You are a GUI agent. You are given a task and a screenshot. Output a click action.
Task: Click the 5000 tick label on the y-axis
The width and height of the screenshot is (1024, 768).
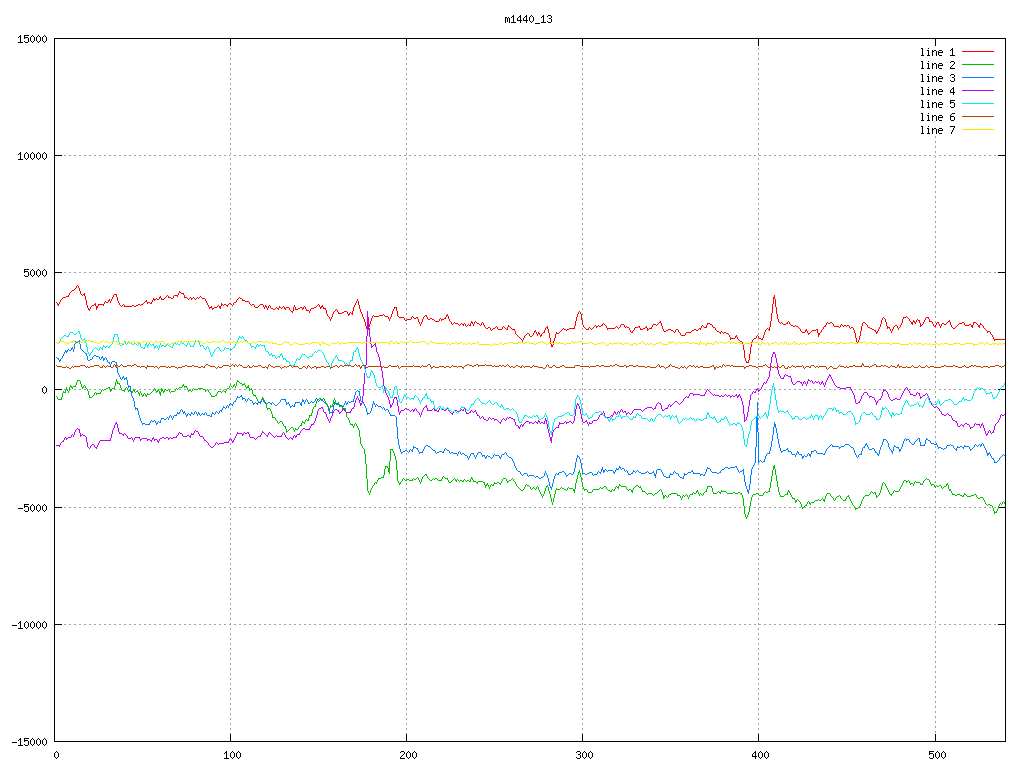coord(34,273)
